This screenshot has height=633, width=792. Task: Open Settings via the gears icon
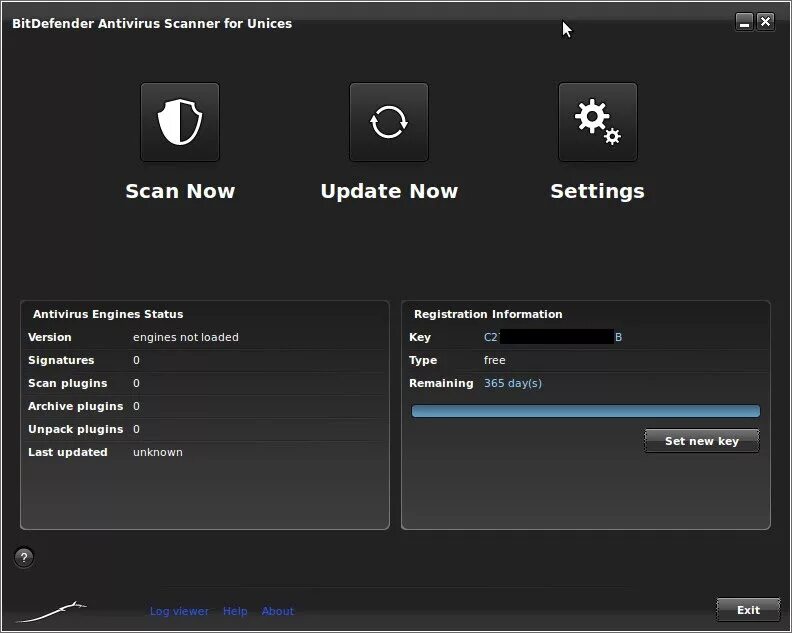point(598,122)
